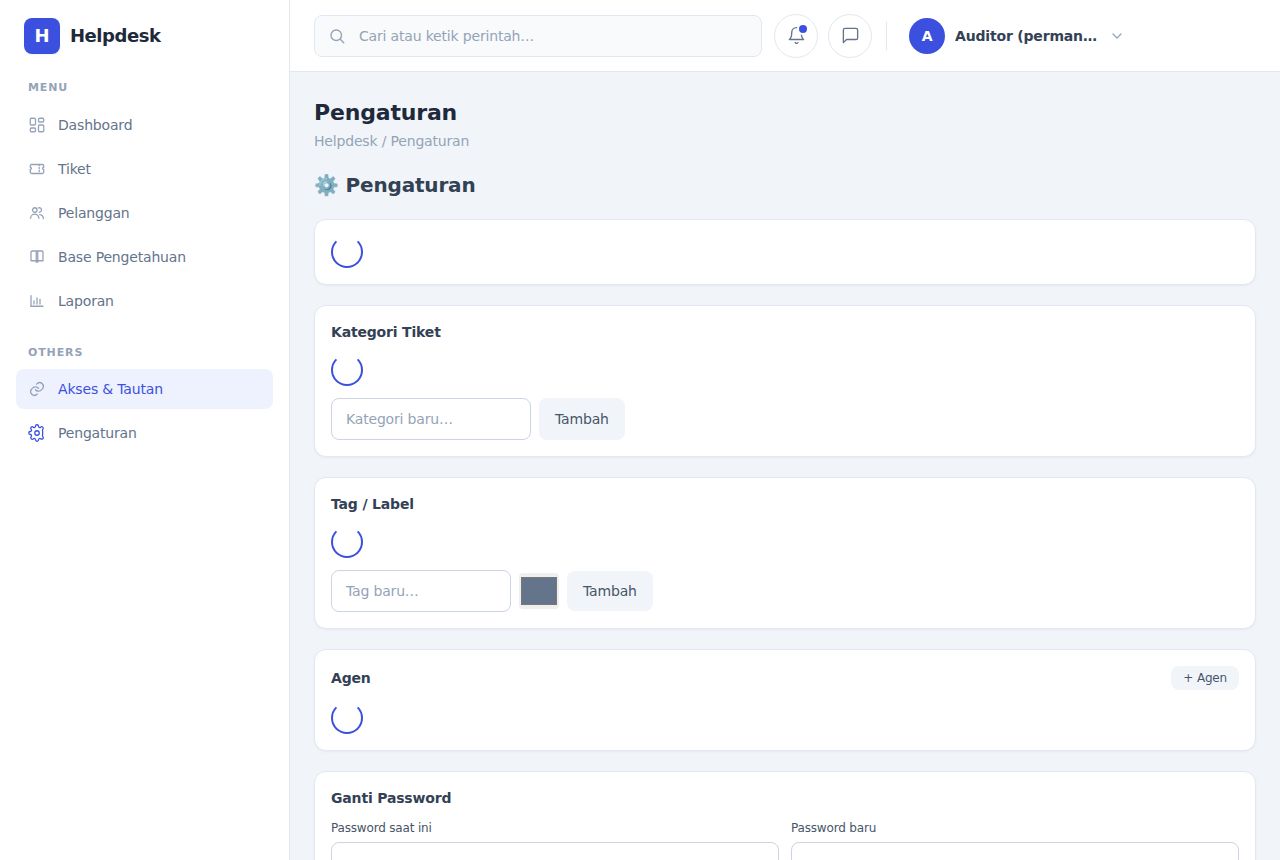
Task: Click the Helpdesk H logo icon
Action: click(42, 36)
